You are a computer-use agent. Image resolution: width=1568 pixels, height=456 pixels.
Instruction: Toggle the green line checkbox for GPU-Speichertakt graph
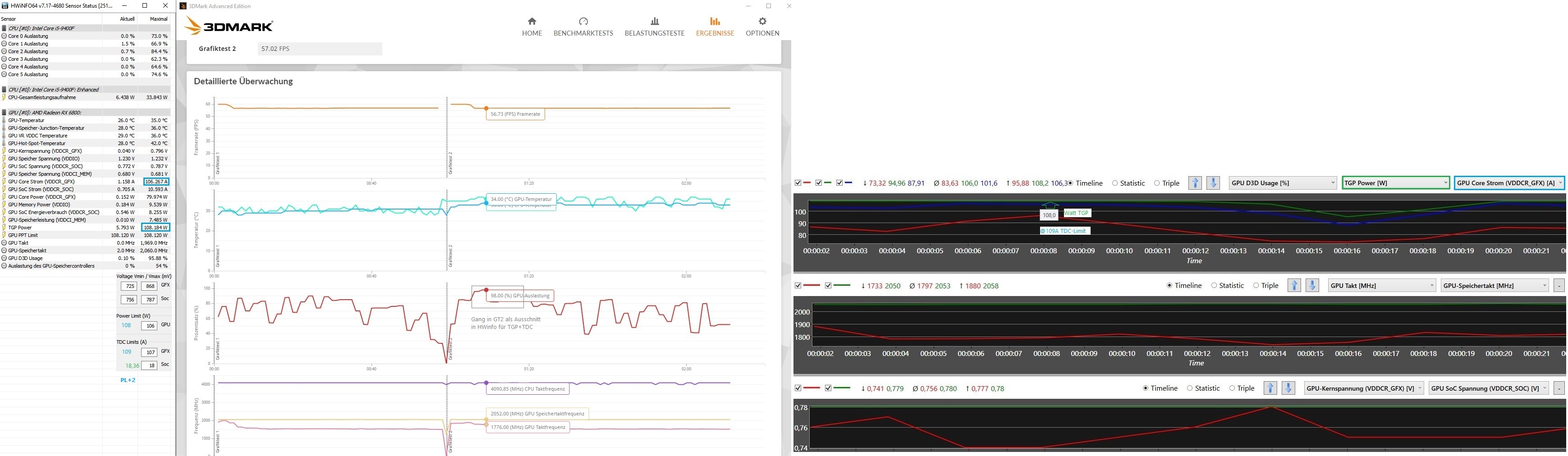[828, 285]
